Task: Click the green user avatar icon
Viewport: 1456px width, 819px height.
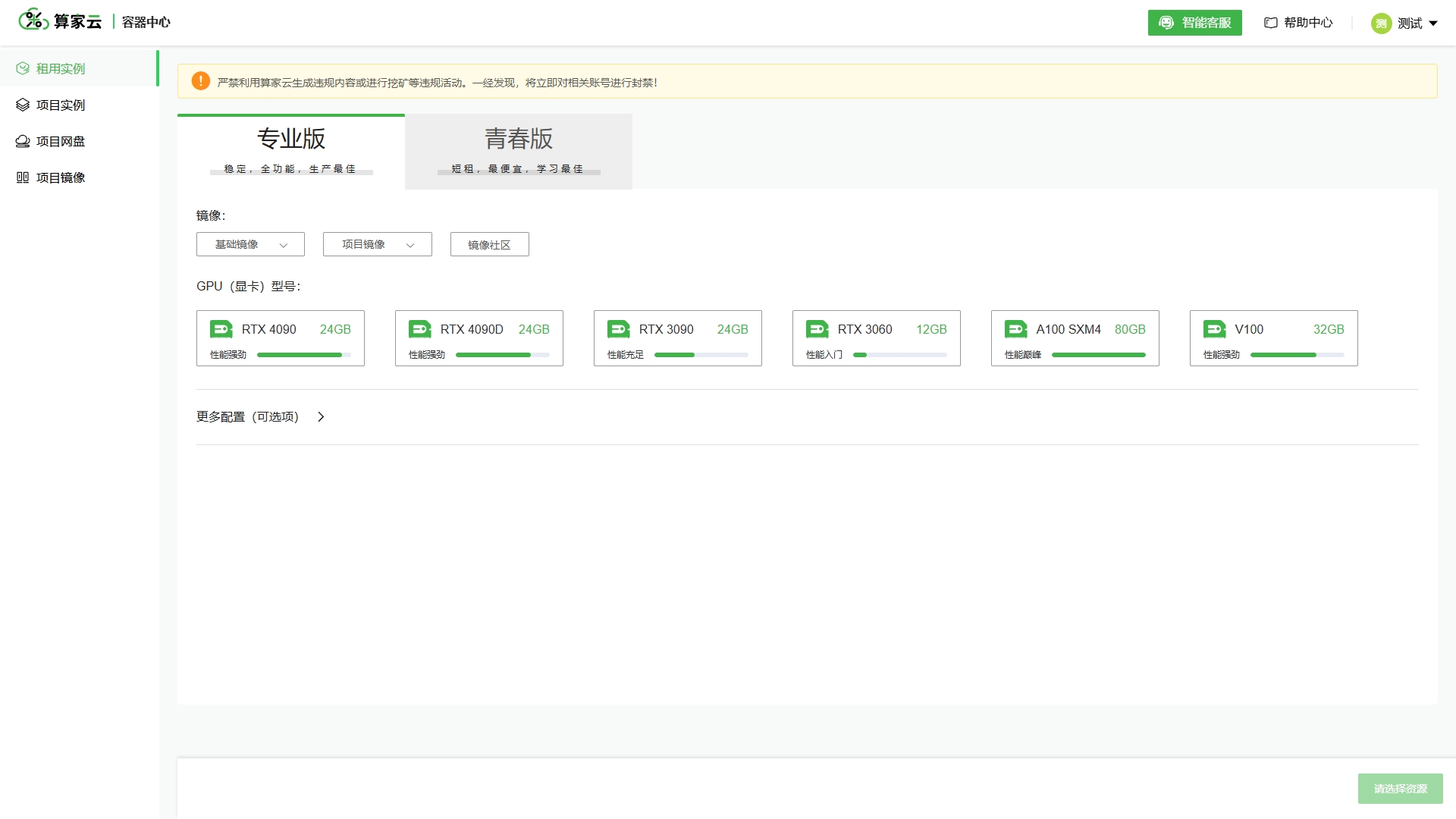Action: pos(1381,24)
